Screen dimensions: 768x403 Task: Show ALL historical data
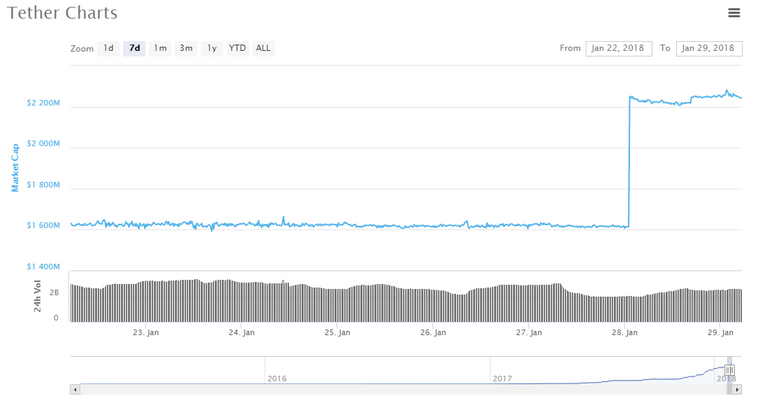pos(264,48)
